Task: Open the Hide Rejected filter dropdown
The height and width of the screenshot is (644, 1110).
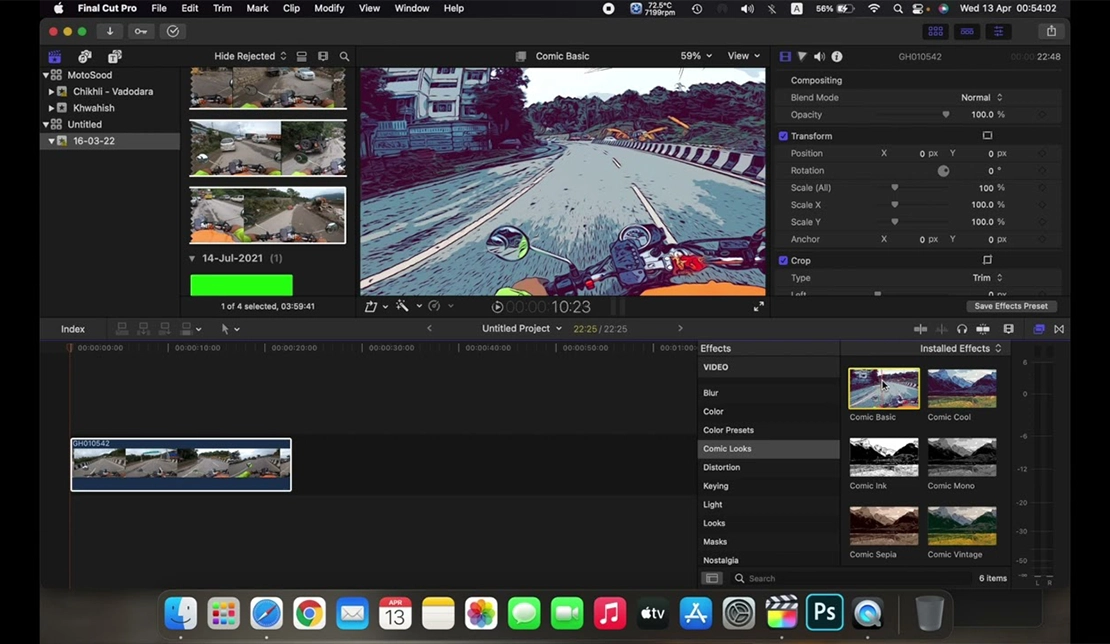Action: pyautogui.click(x=250, y=56)
